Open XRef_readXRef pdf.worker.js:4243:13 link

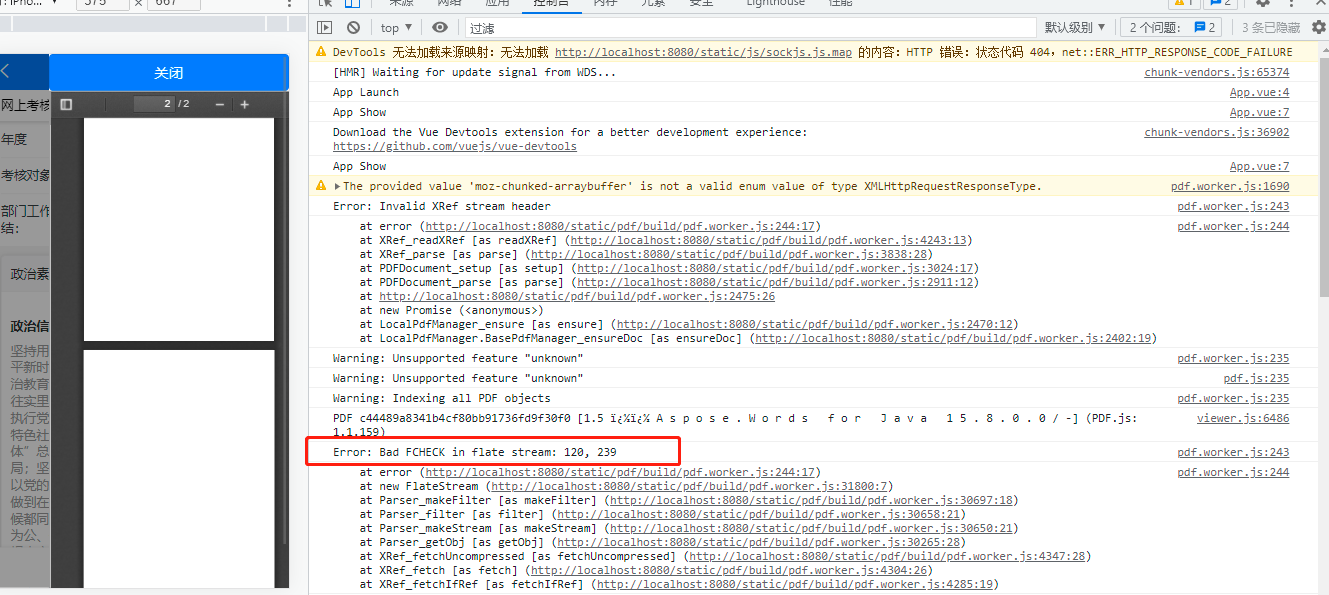tap(768, 240)
